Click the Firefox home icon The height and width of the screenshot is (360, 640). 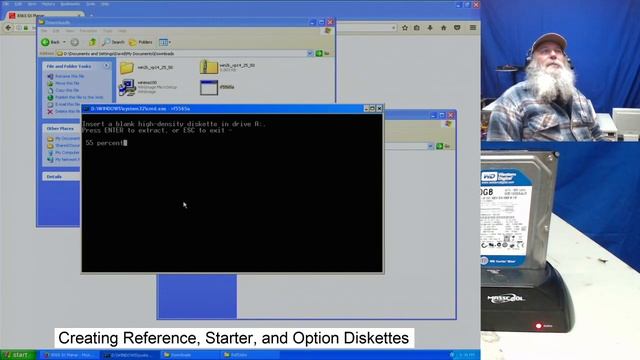(x=444, y=28)
